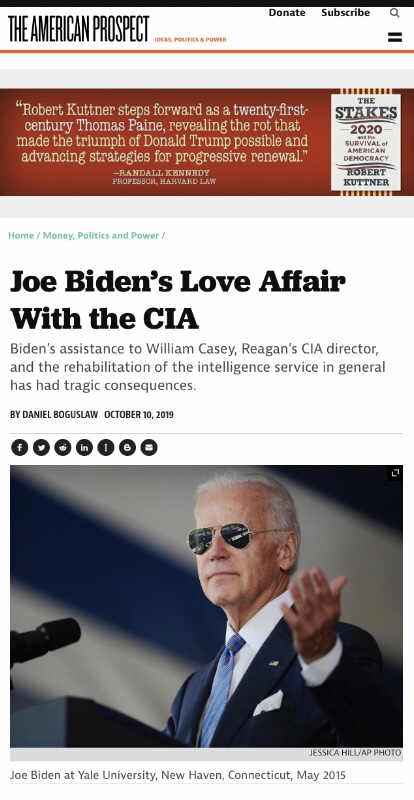Click the Donate link
The image size is (414, 800).
(x=287, y=13)
